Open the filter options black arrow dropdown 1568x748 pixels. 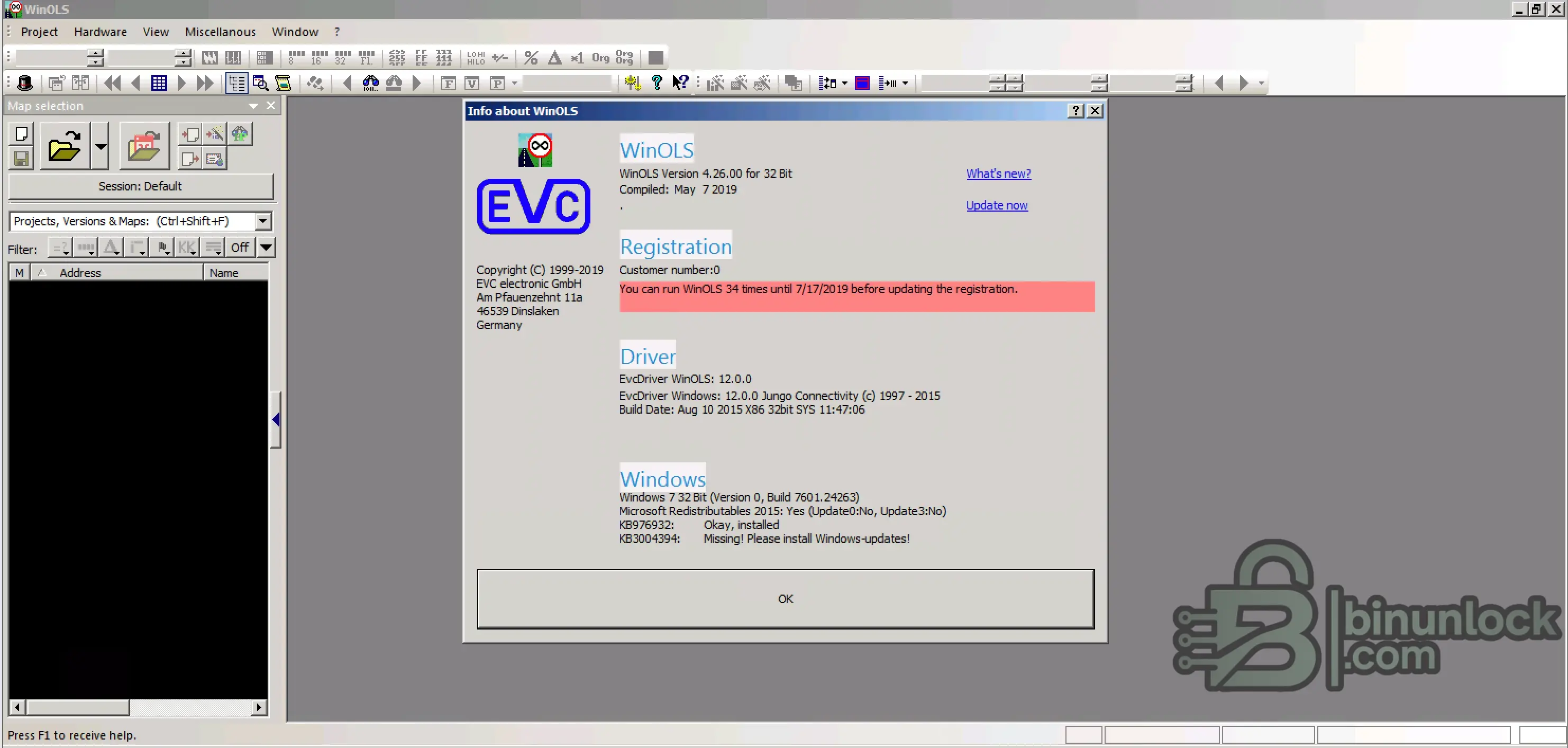[x=266, y=247]
